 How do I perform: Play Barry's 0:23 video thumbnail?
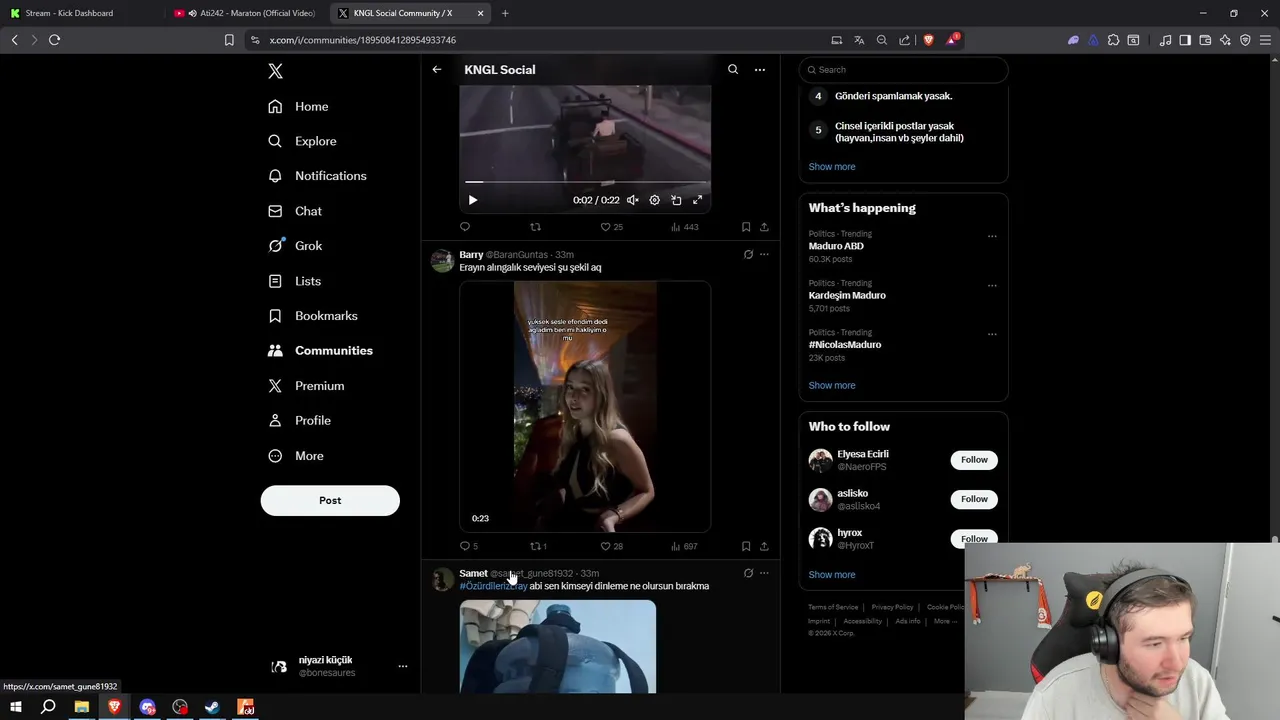[x=585, y=407]
